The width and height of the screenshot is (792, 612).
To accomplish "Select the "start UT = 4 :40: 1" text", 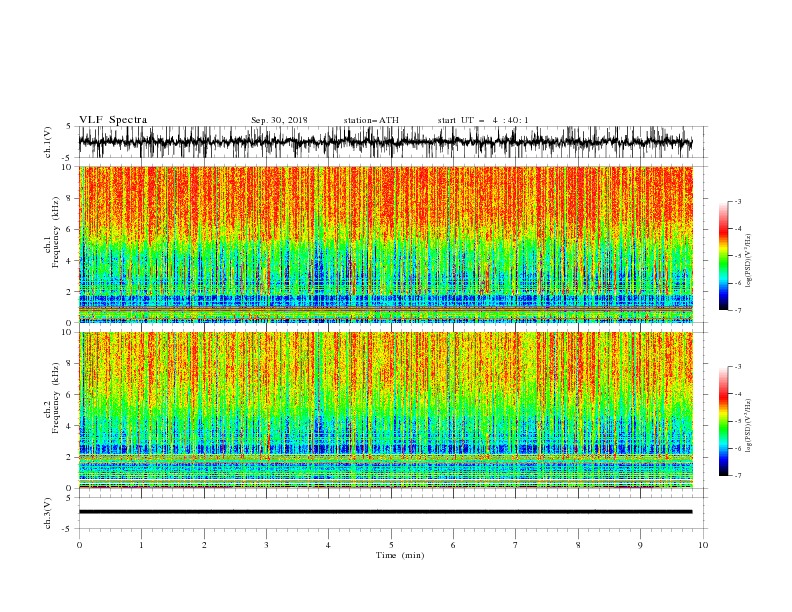I will tap(483, 120).
